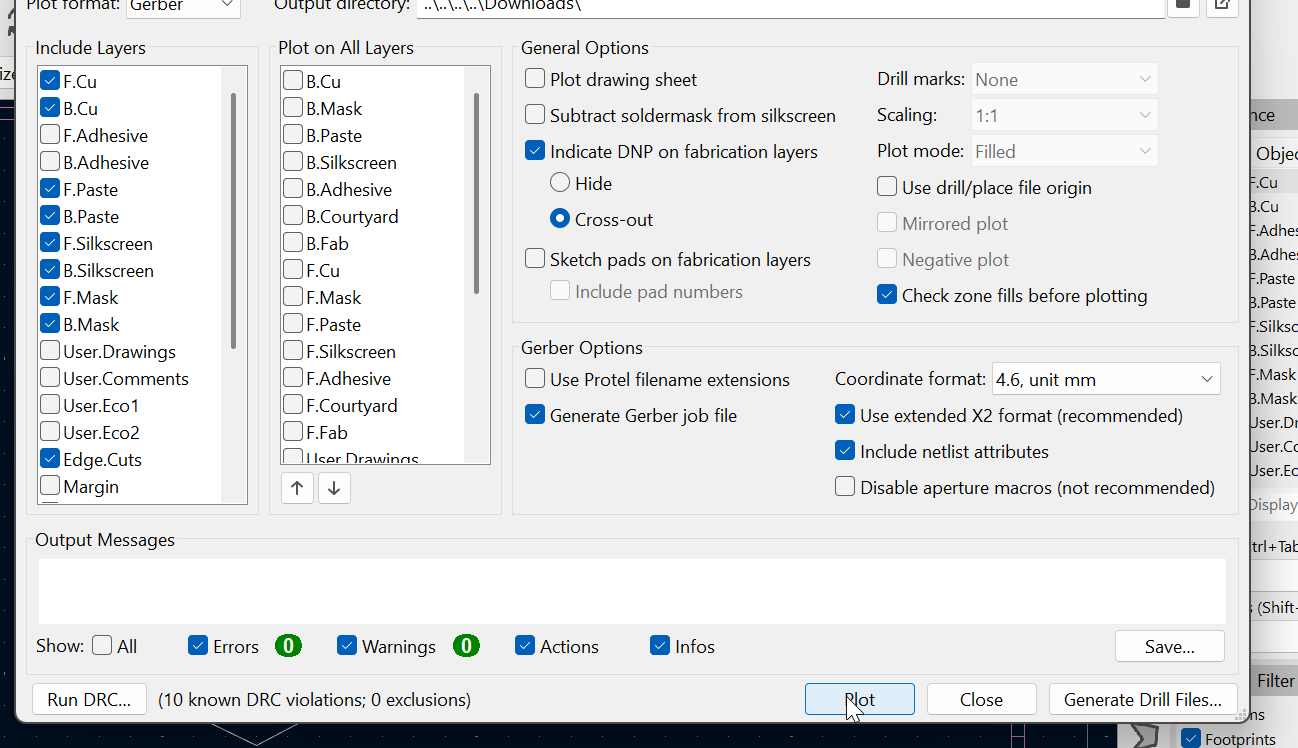Open the Drill marks dropdown
Image resolution: width=1298 pixels, height=748 pixels.
1063,79
